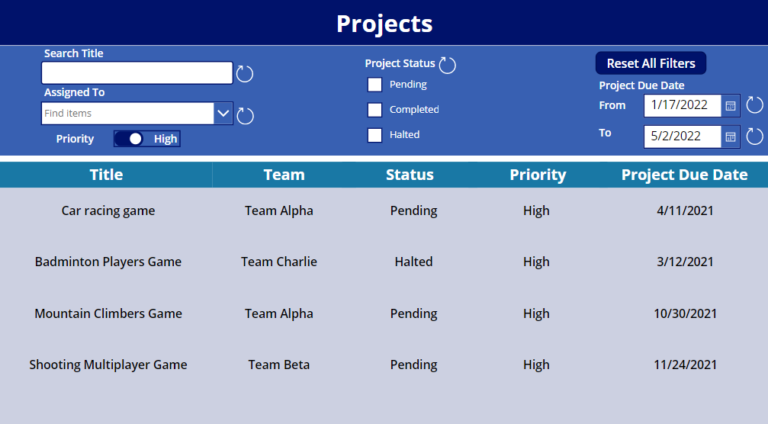Screen dimensions: 768x424
Task: Sort by the Title column header
Action: (106, 175)
